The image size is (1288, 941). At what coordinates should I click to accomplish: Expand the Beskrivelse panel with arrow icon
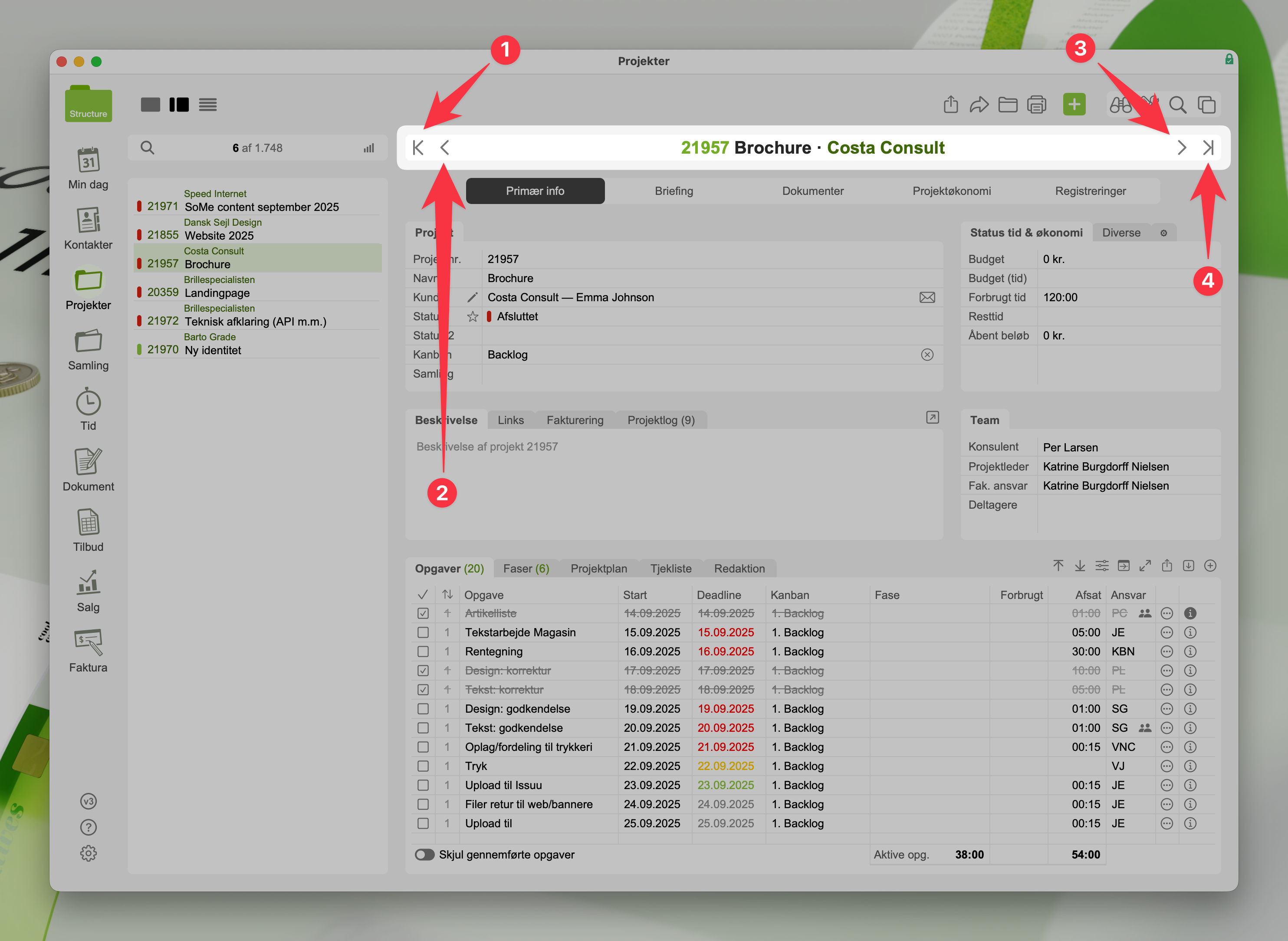tap(932, 418)
